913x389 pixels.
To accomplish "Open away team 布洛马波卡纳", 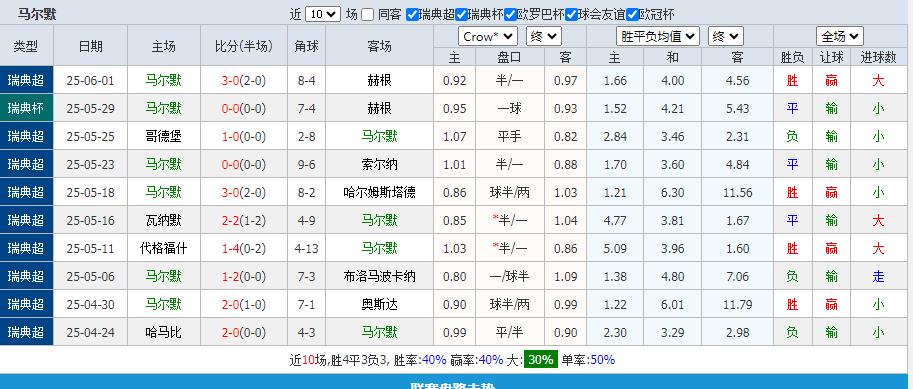I will tap(380, 276).
